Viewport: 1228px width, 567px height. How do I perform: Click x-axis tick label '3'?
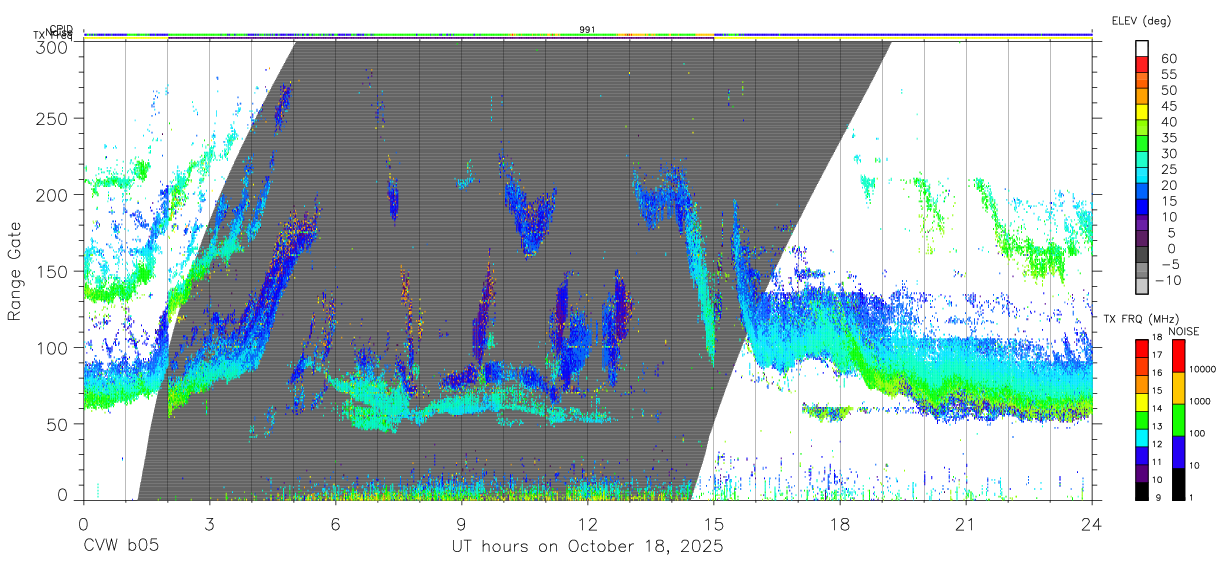(x=209, y=524)
